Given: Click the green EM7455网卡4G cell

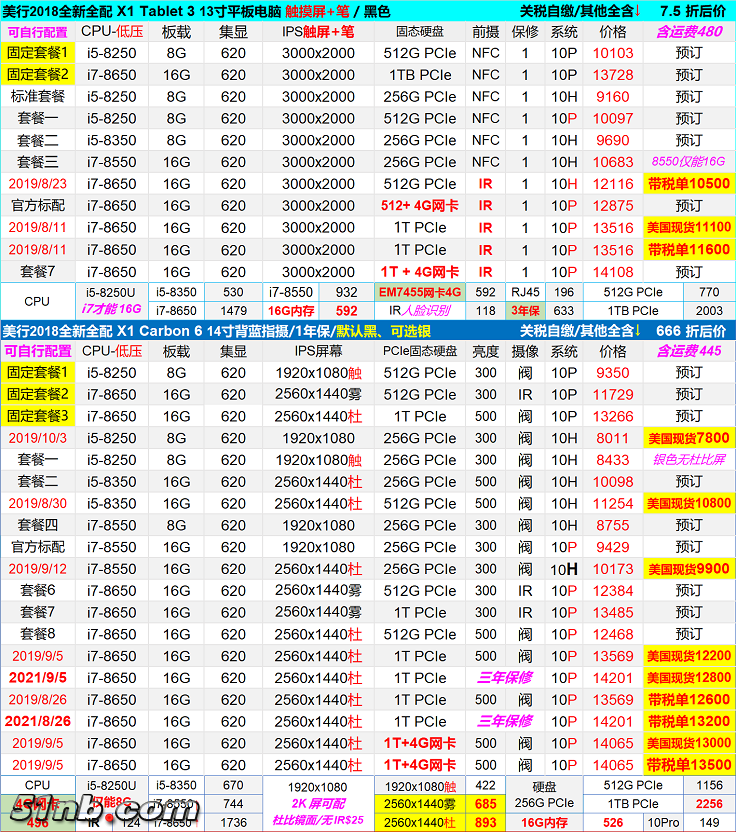Looking at the screenshot, I should click(x=420, y=292).
